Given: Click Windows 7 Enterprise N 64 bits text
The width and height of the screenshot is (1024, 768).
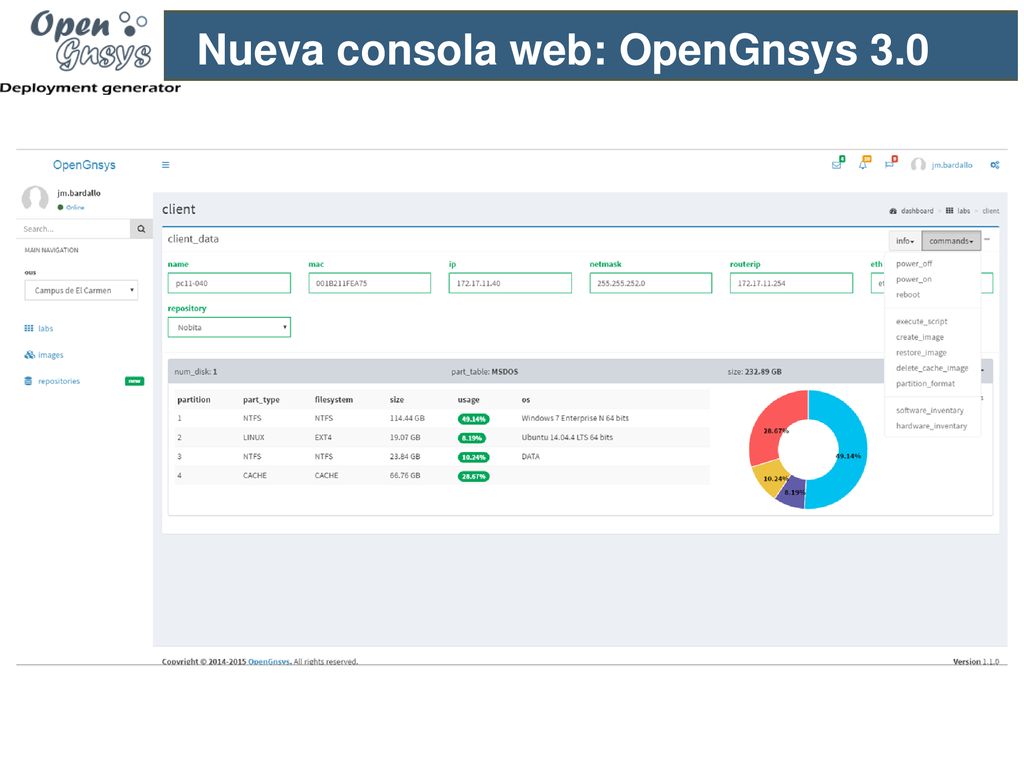Looking at the screenshot, I should 575,418.
